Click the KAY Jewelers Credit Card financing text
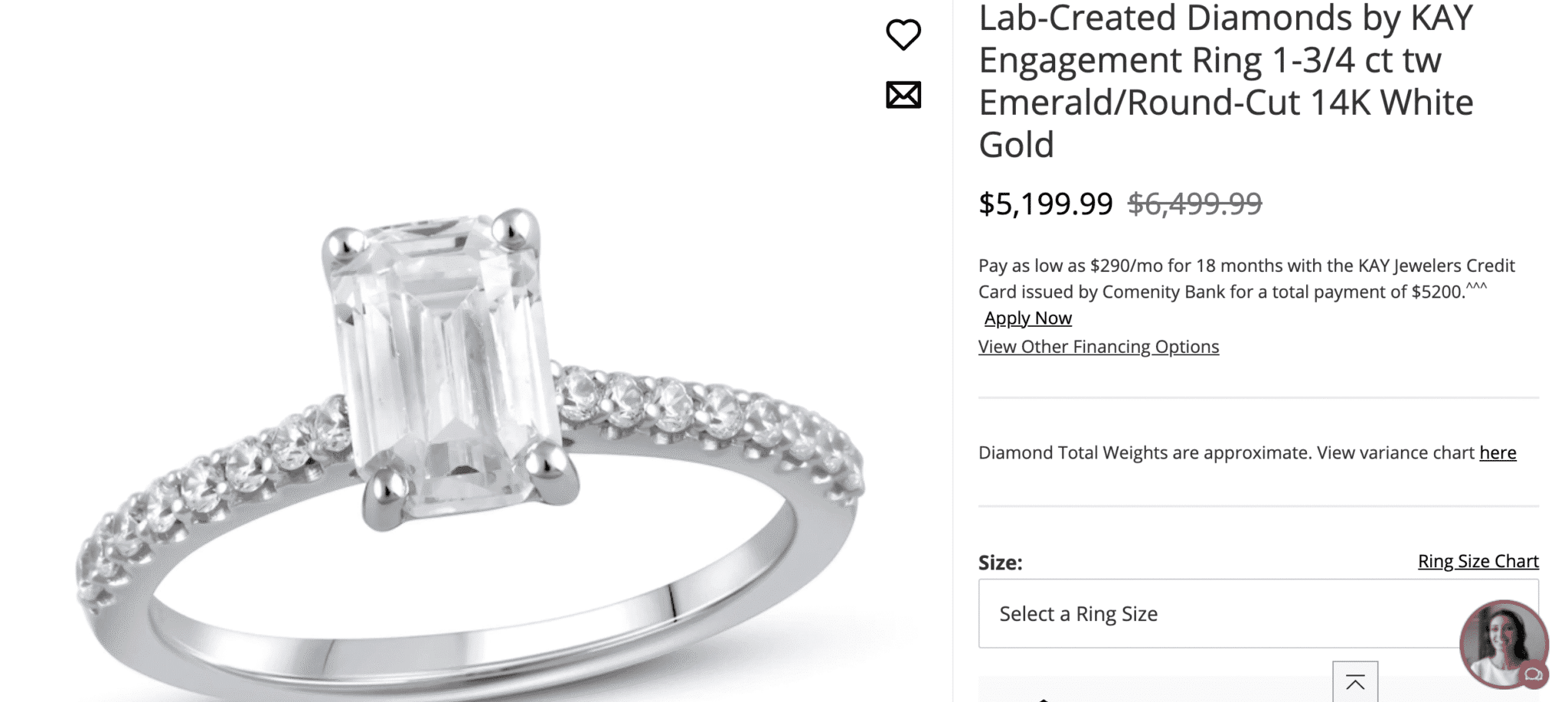The height and width of the screenshot is (702, 1568). (x=1246, y=279)
